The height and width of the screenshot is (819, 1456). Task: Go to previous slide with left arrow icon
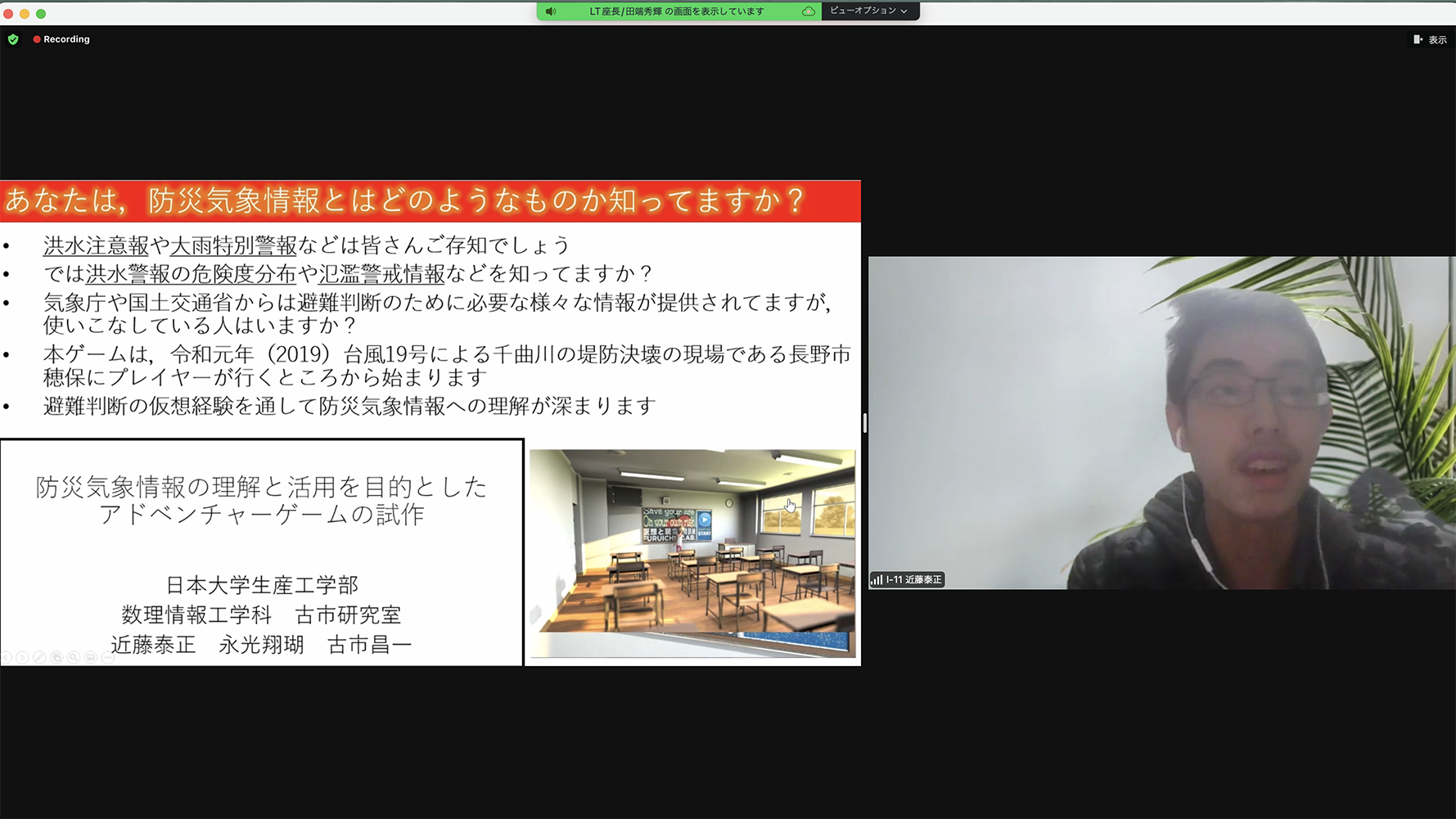pyautogui.click(x=6, y=658)
